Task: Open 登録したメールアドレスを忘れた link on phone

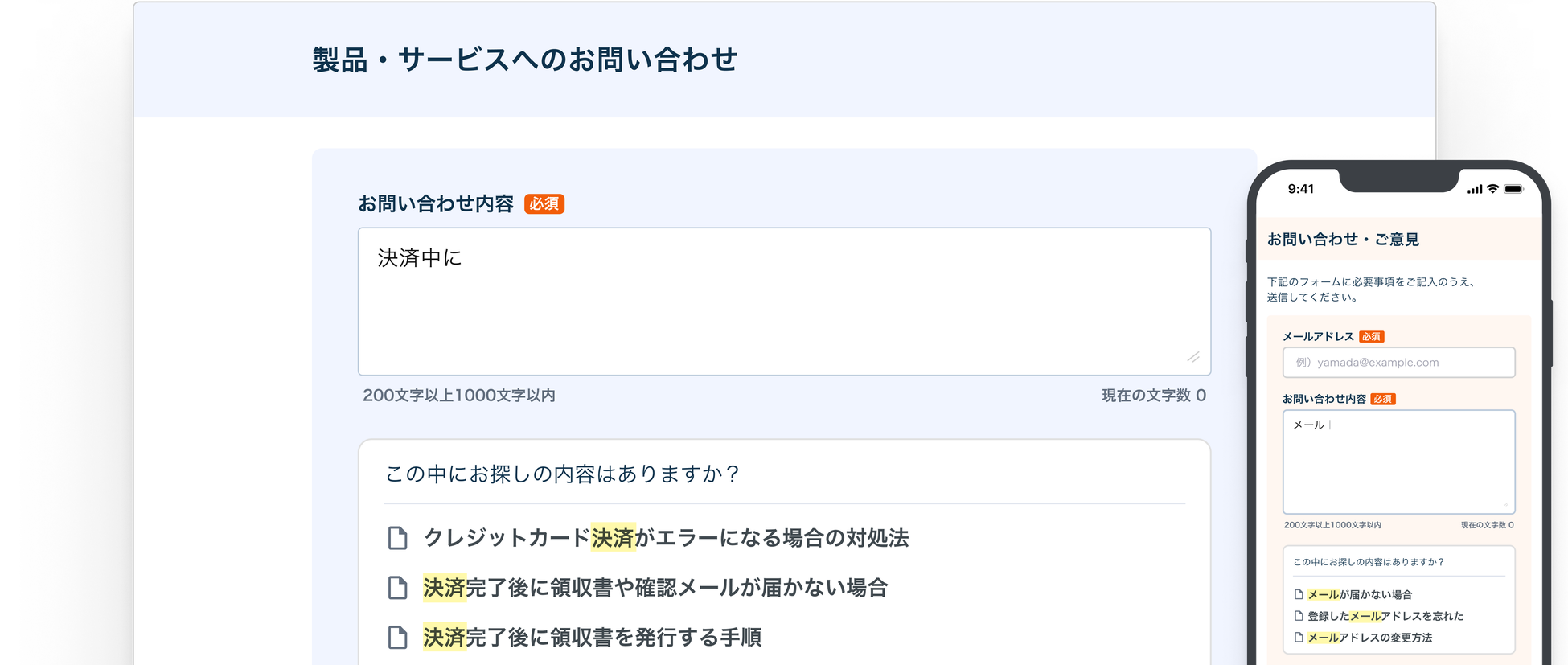Action: point(1385,616)
